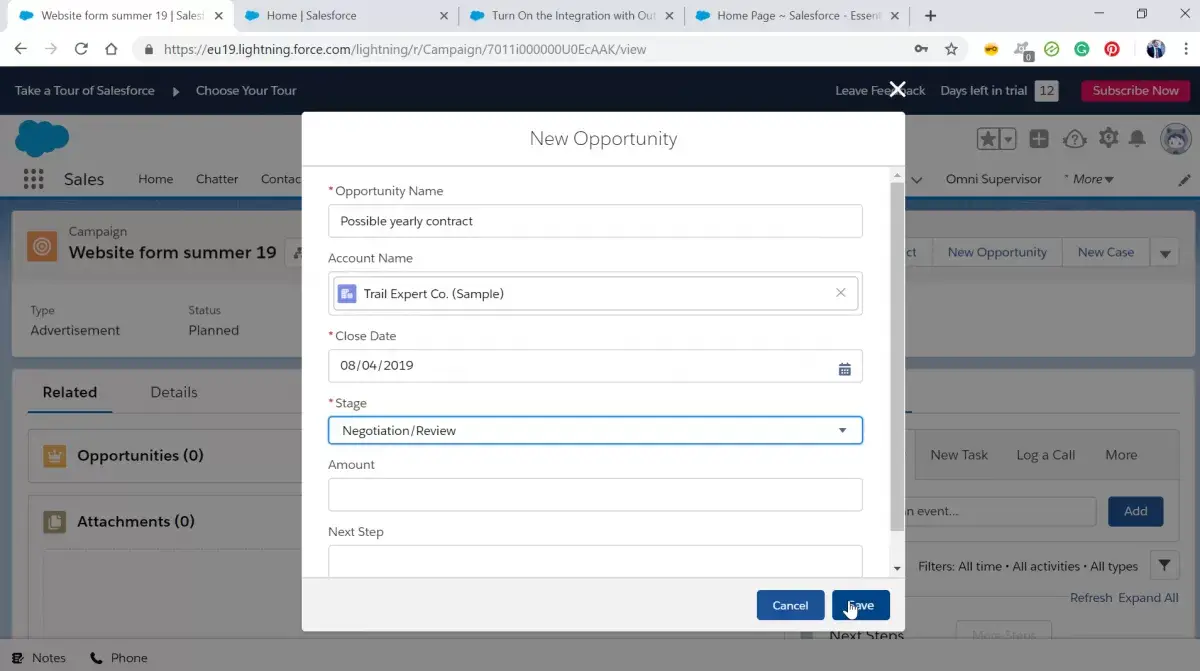Click the Expand All link
Image resolution: width=1200 pixels, height=671 pixels.
pyautogui.click(x=1148, y=598)
